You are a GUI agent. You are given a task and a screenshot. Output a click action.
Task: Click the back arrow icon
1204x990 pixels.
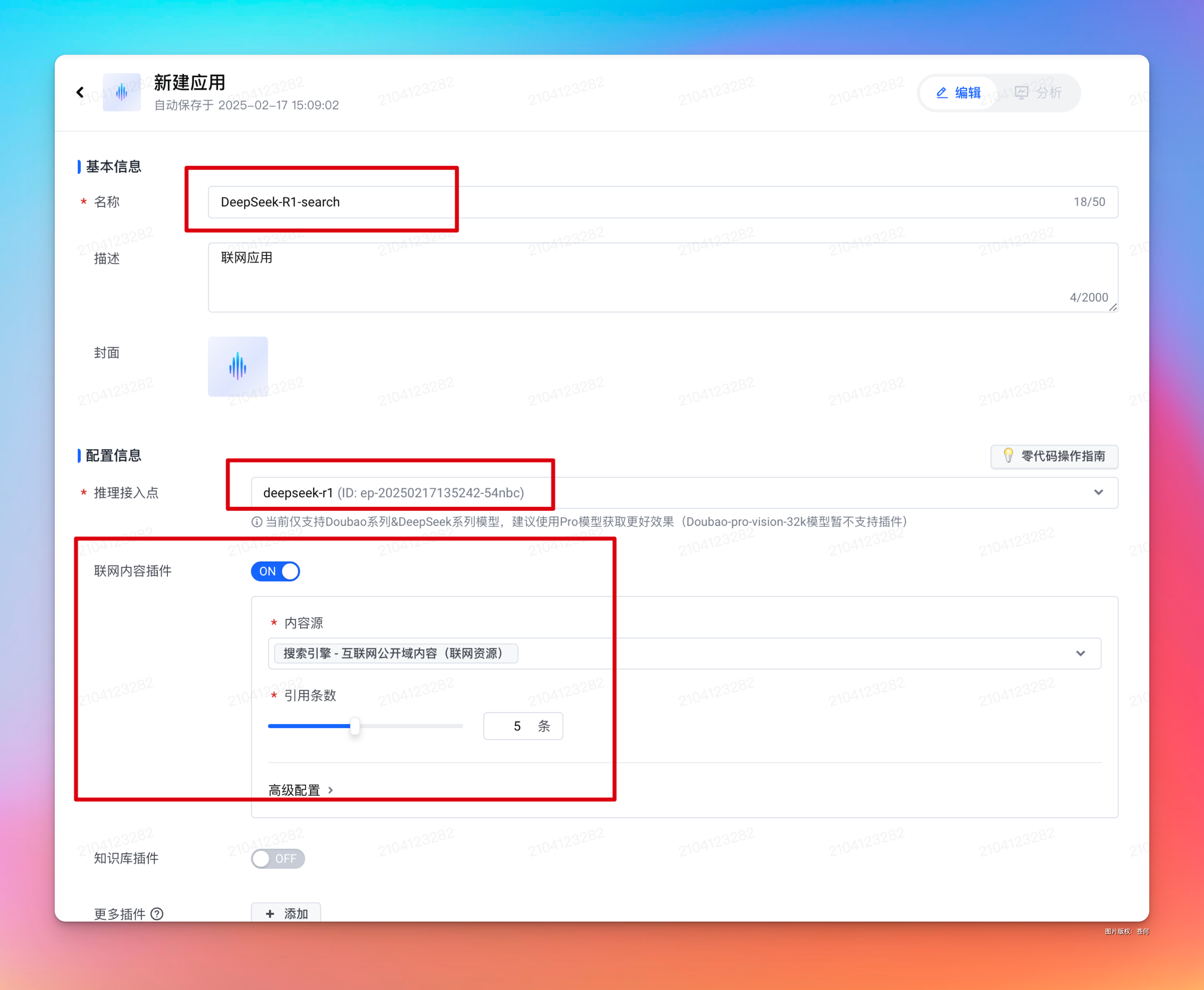coord(80,92)
